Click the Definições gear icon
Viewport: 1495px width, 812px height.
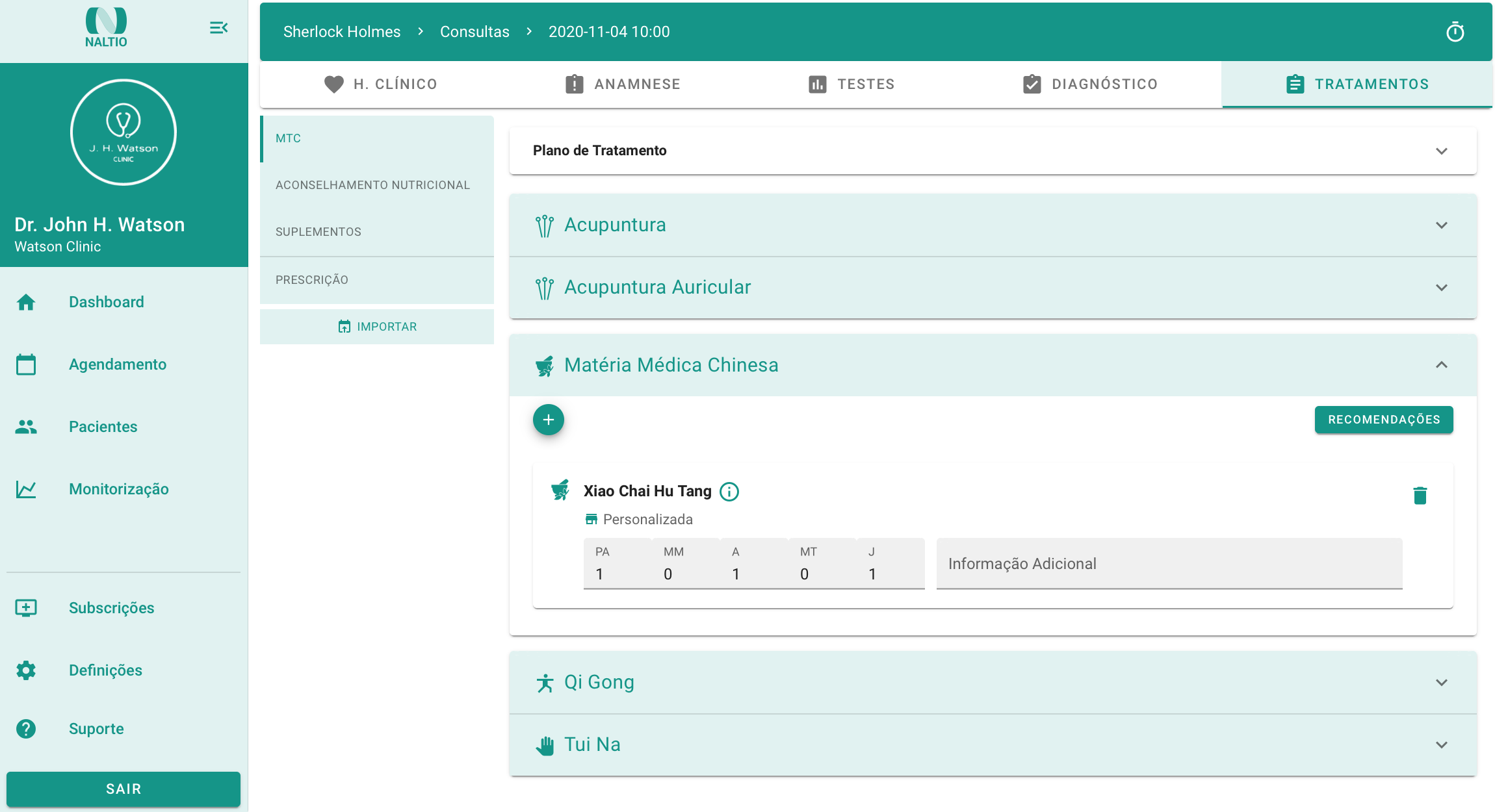[26, 670]
